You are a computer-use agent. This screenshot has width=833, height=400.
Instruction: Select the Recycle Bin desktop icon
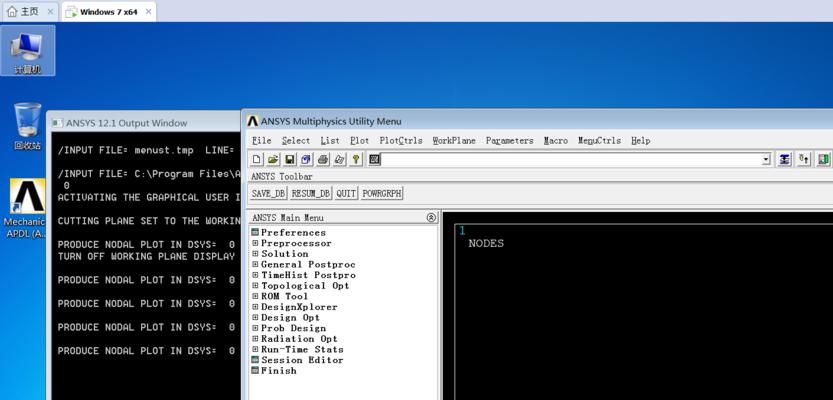click(27, 126)
